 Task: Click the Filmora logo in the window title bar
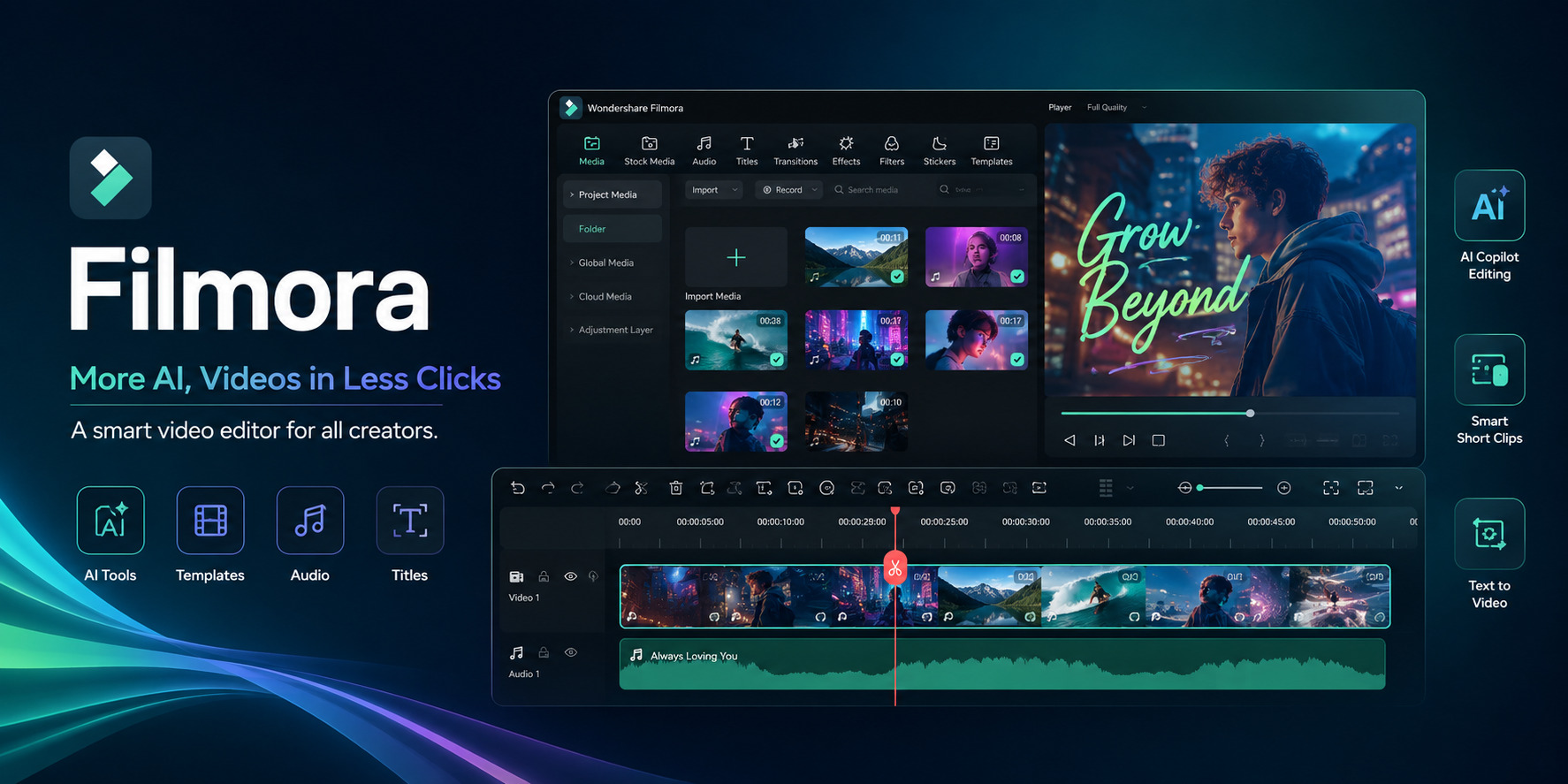(571, 108)
